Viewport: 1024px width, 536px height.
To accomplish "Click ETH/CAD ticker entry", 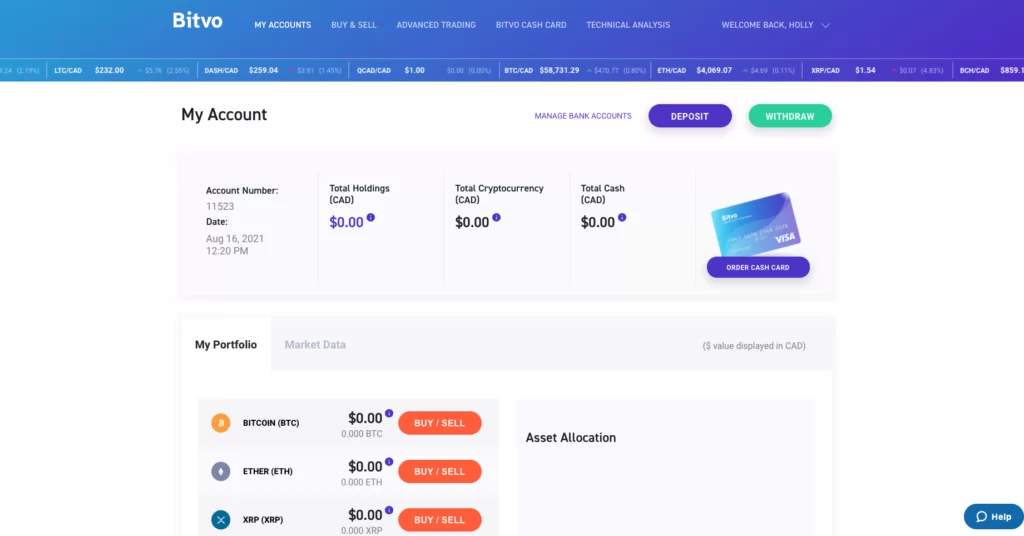I will click(x=726, y=71).
